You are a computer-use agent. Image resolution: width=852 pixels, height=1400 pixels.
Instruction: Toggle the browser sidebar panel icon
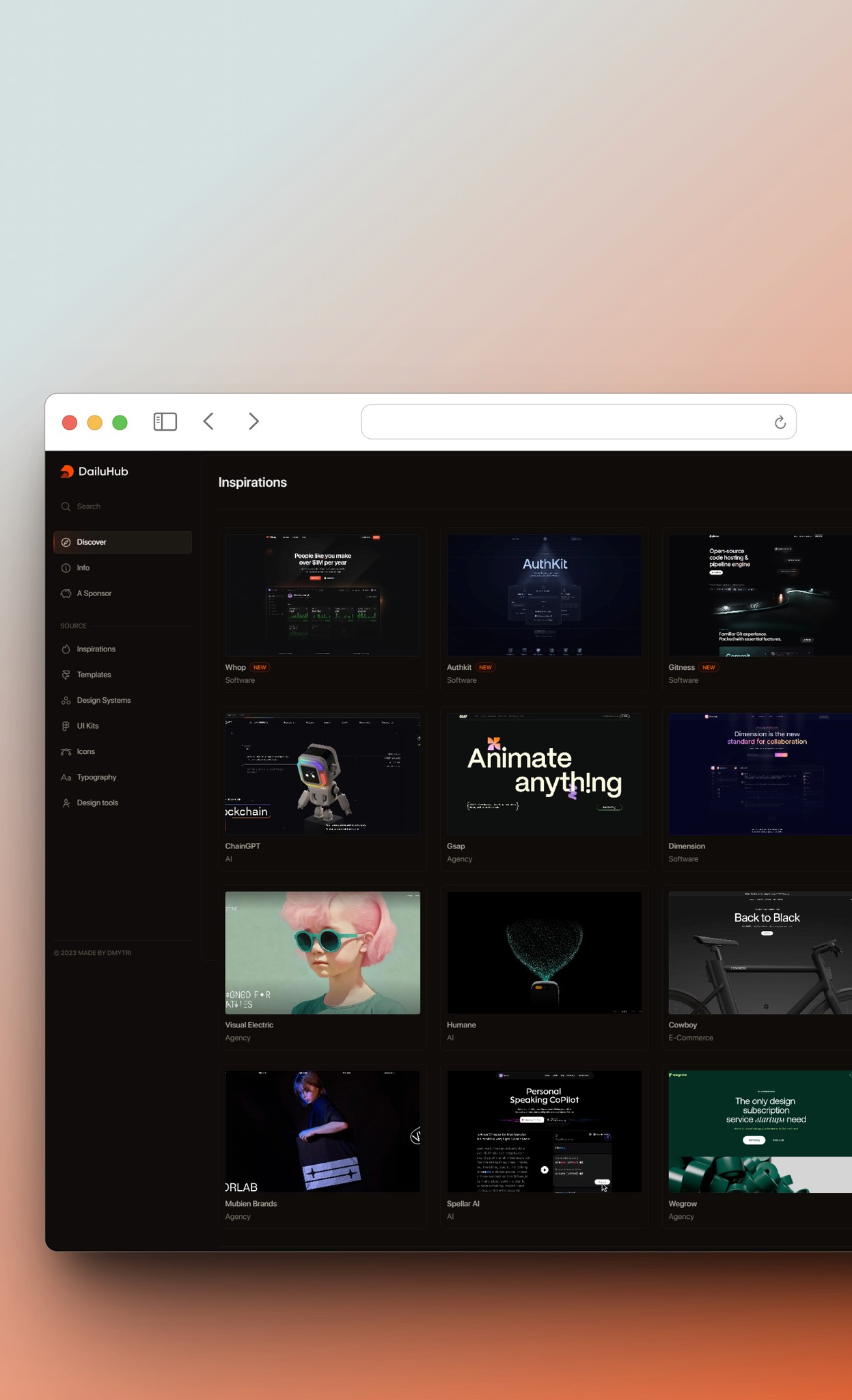(x=165, y=422)
